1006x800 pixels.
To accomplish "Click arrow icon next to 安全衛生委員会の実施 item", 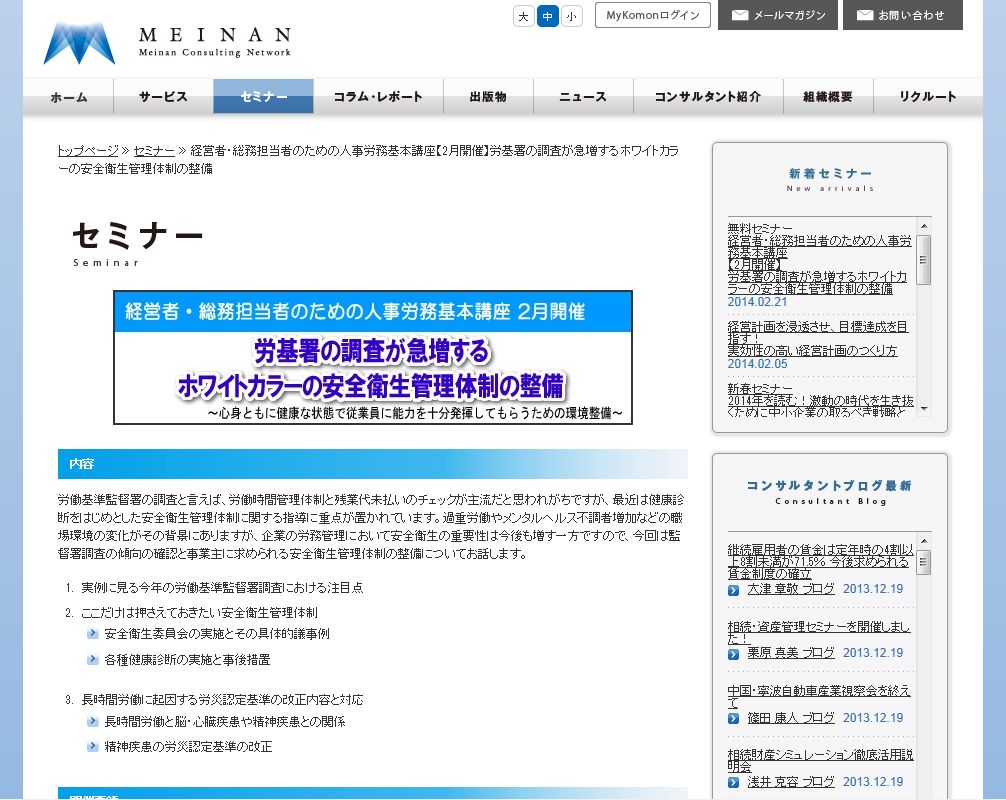I will (92, 633).
